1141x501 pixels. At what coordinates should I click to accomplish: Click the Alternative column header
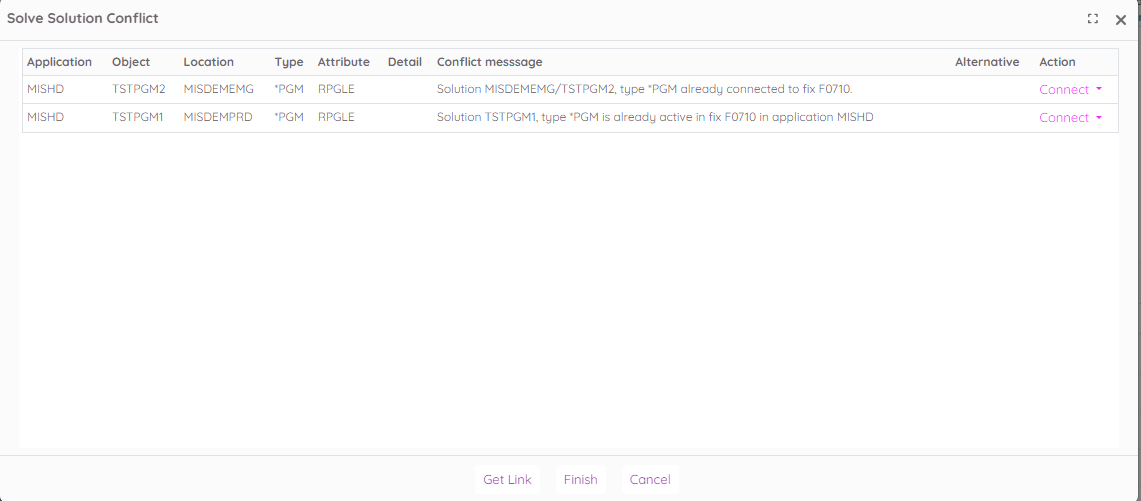(987, 62)
